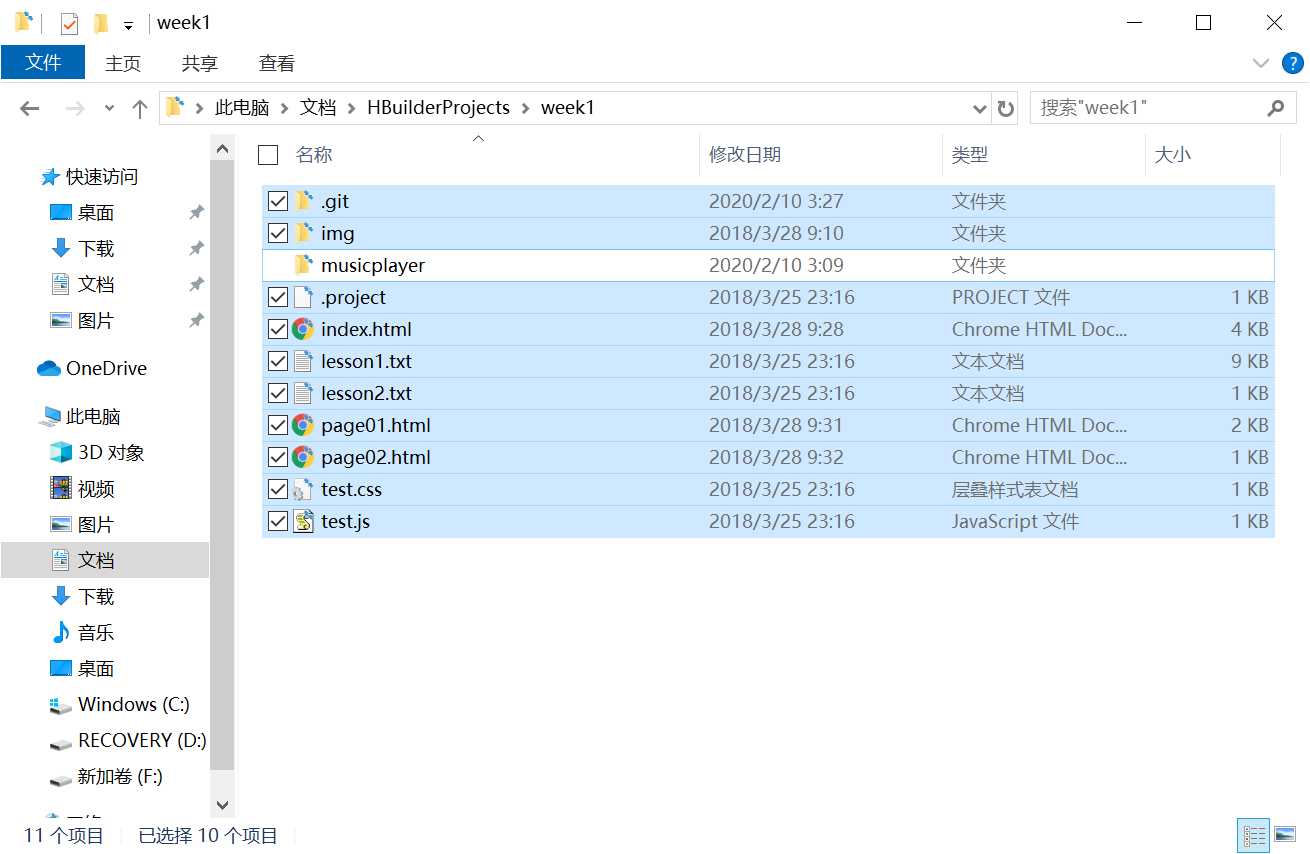Uncheck the page02.html checkbox
Screen dimensions: 1310x854
point(278,458)
